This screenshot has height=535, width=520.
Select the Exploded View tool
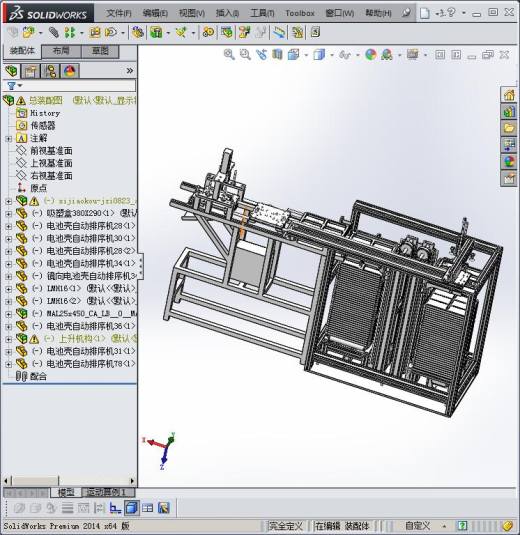tap(245, 33)
